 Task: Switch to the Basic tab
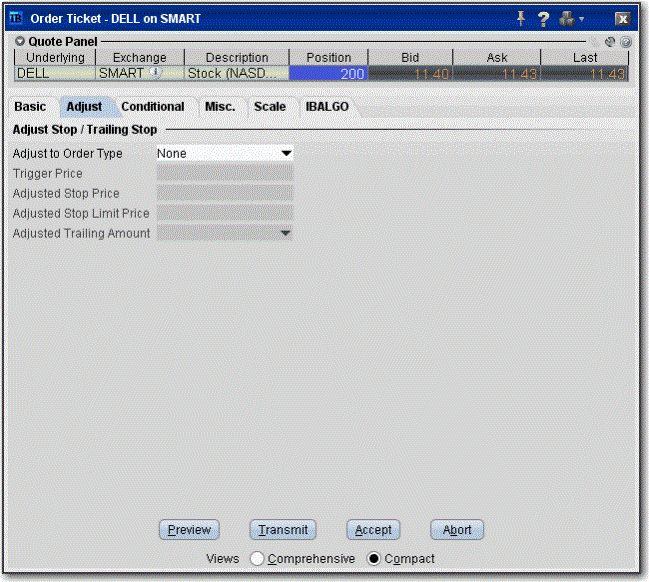click(30, 106)
